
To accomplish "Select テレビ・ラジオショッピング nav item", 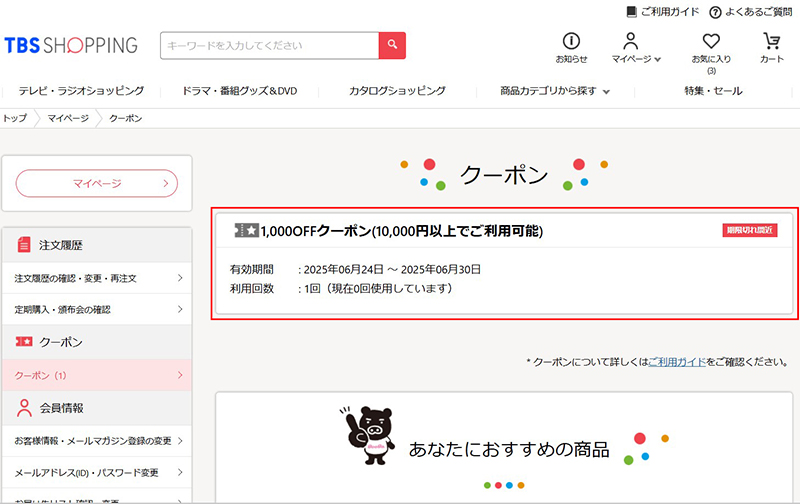I will 81,91.
